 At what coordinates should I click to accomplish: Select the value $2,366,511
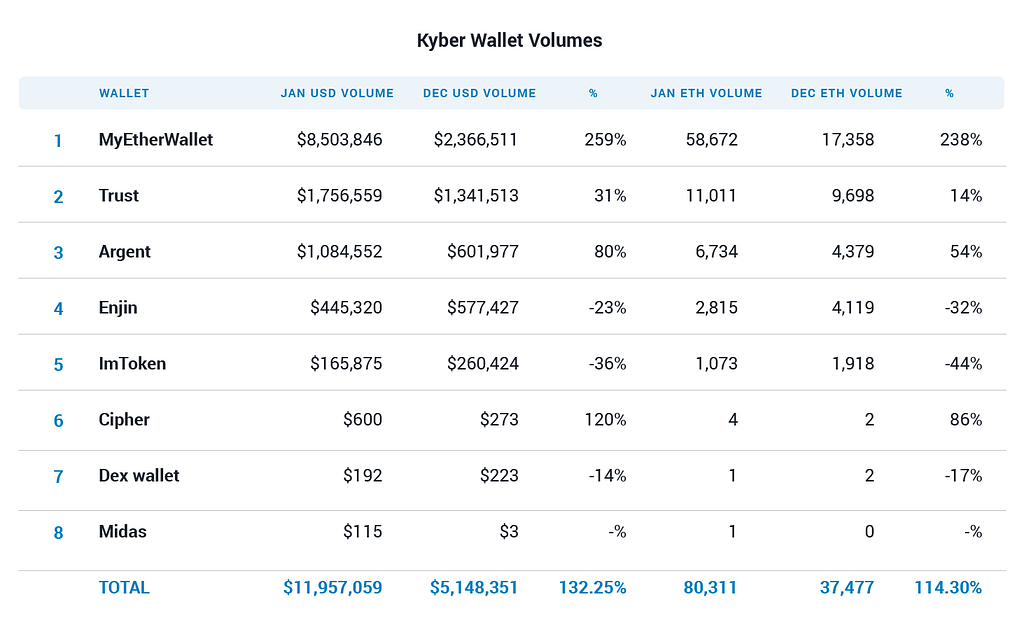(x=475, y=140)
